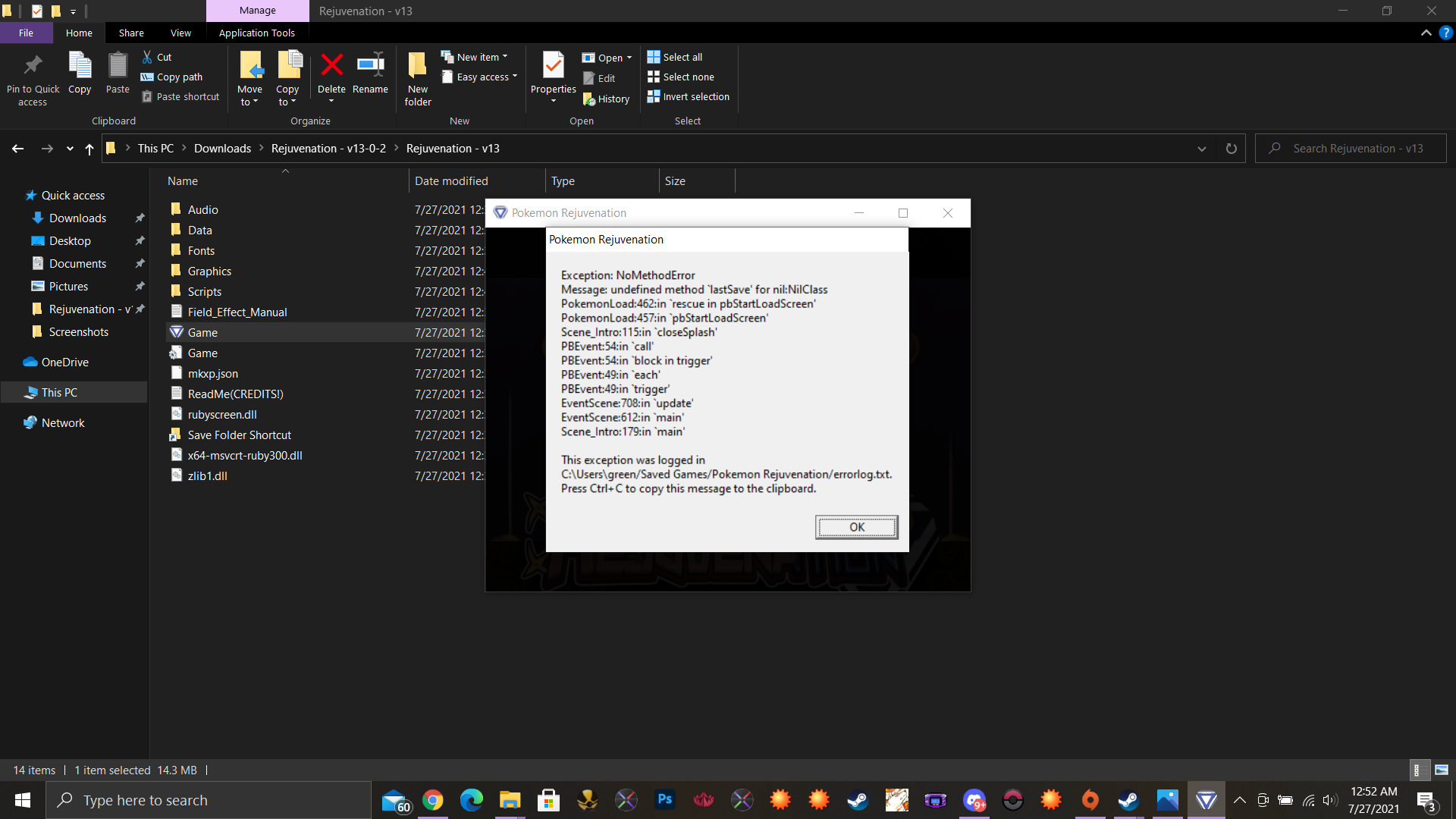Screen dimensions: 1456x819
Task: Go up one folder level arrow
Action: coord(89,149)
